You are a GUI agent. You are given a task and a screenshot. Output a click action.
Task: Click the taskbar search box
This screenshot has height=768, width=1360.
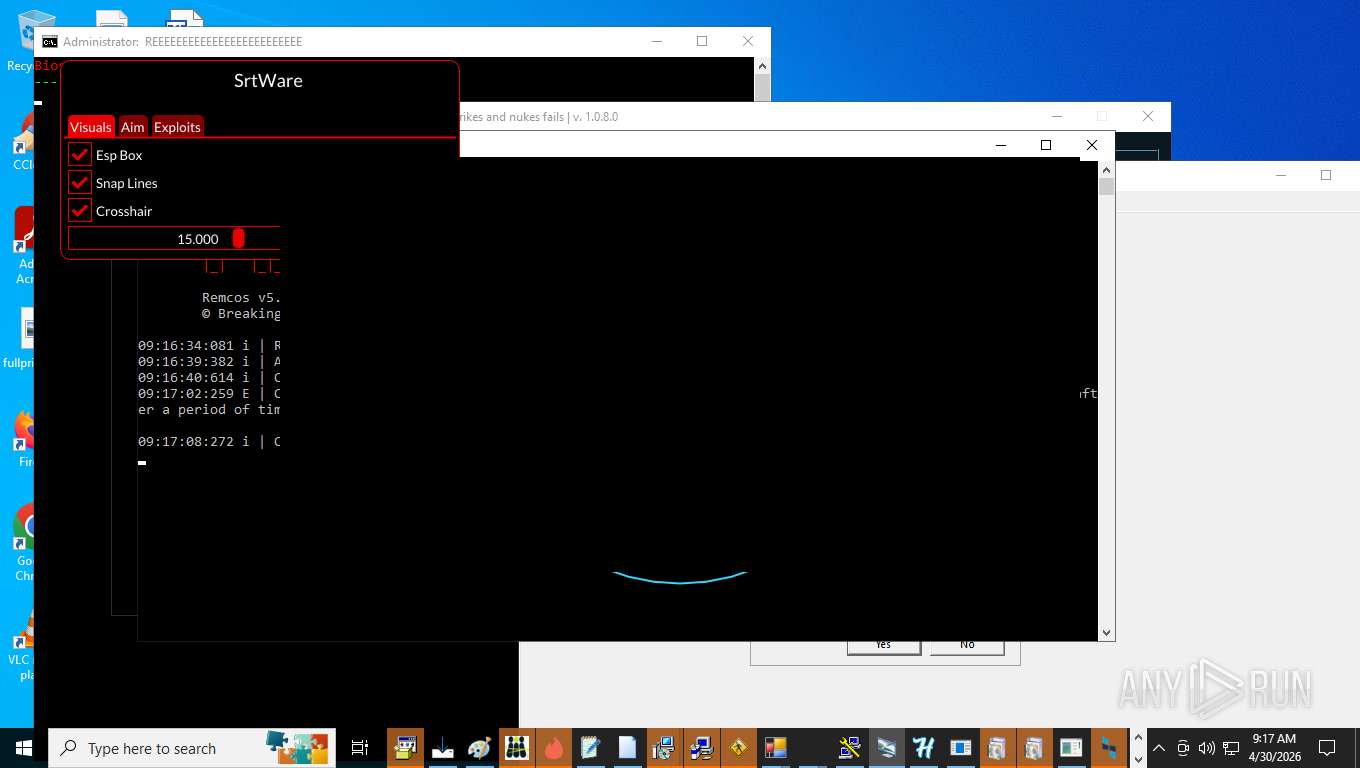pos(192,748)
